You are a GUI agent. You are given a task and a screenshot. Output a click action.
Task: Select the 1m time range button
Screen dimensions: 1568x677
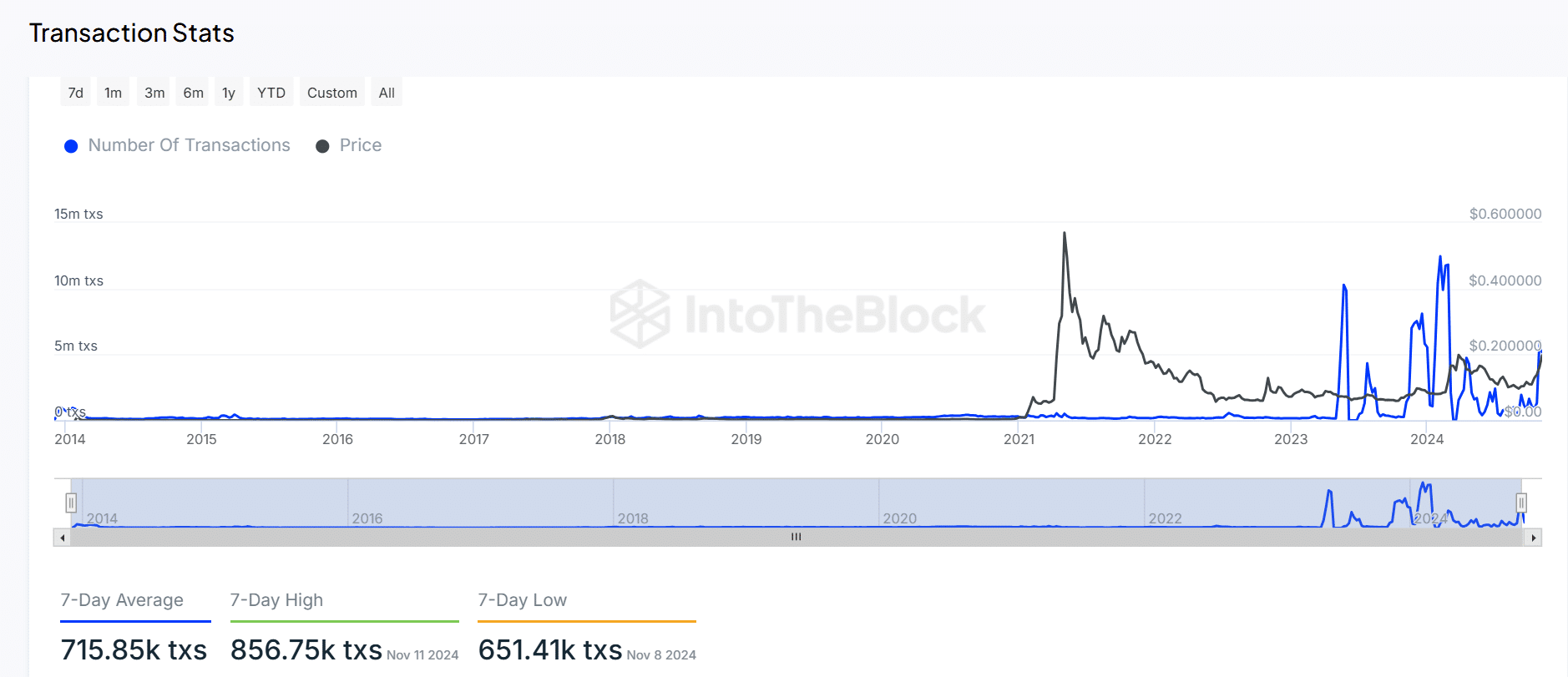[x=114, y=93]
